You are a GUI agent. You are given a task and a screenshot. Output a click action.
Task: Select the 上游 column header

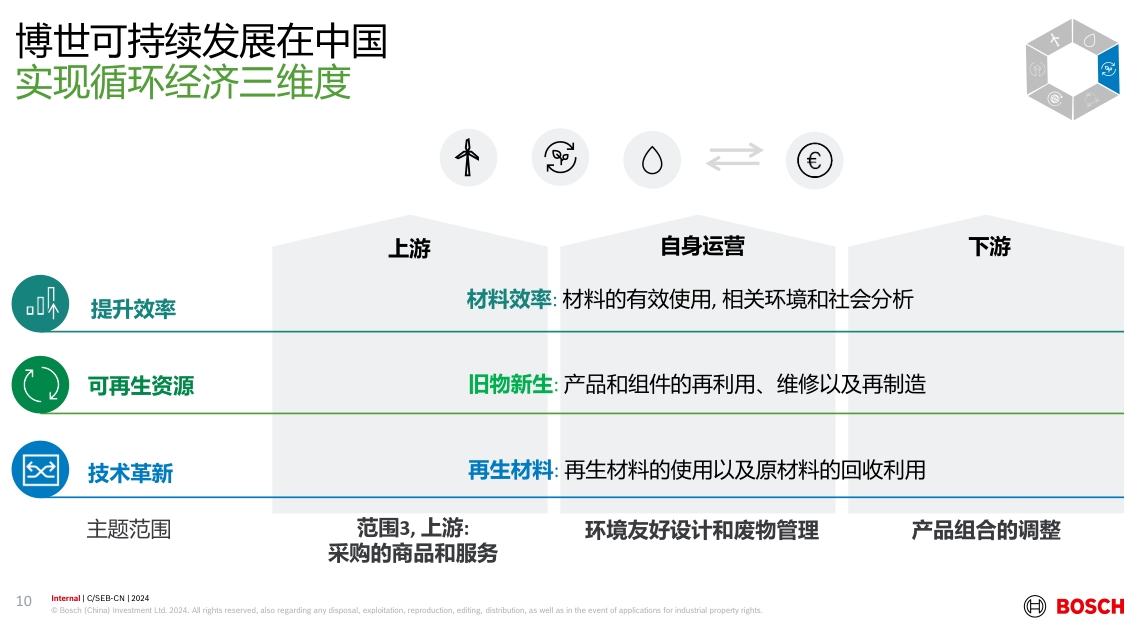click(409, 248)
